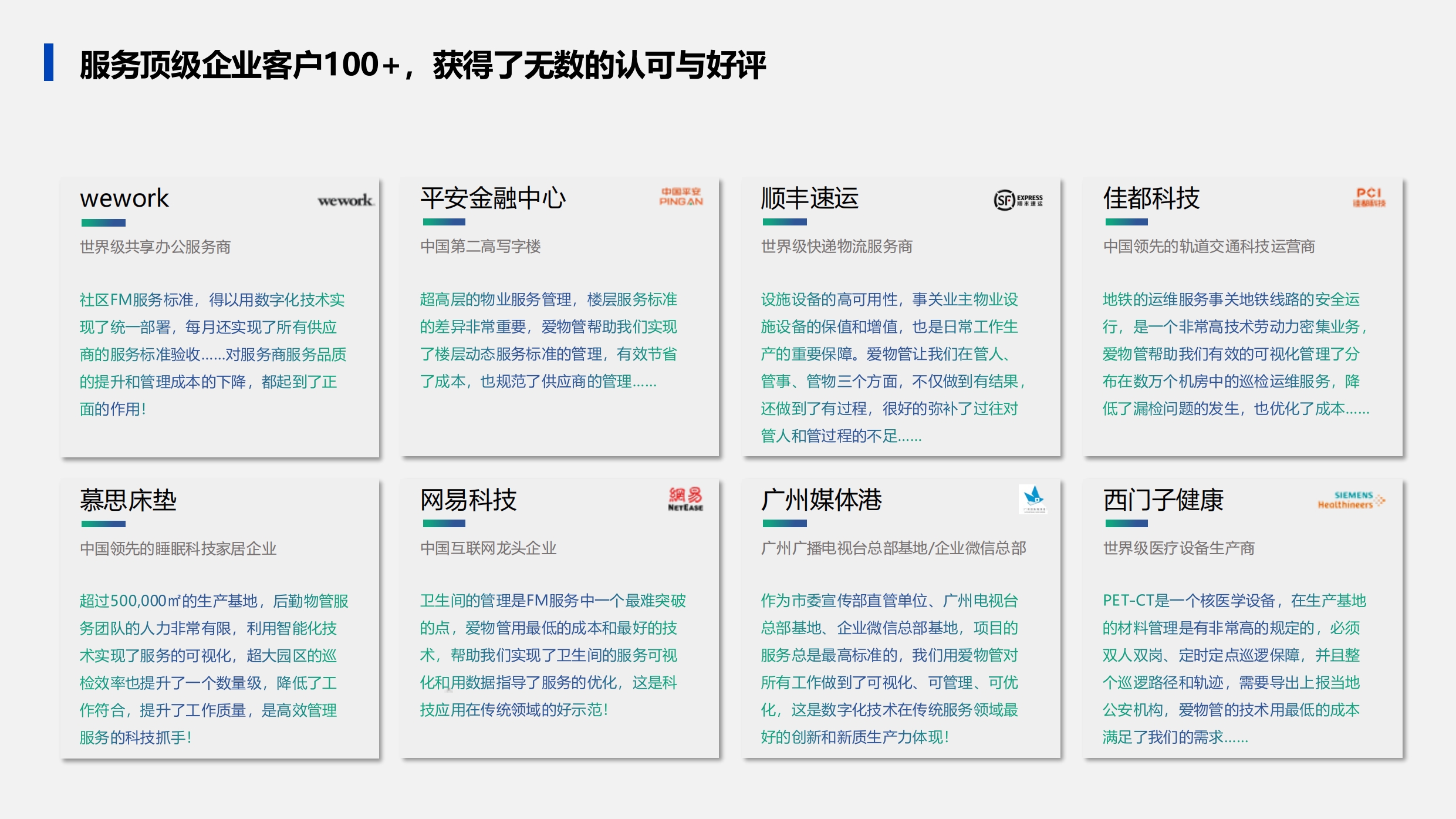Click subtitle 中国第二高写字楼
The height and width of the screenshot is (819, 1456).
click(481, 247)
